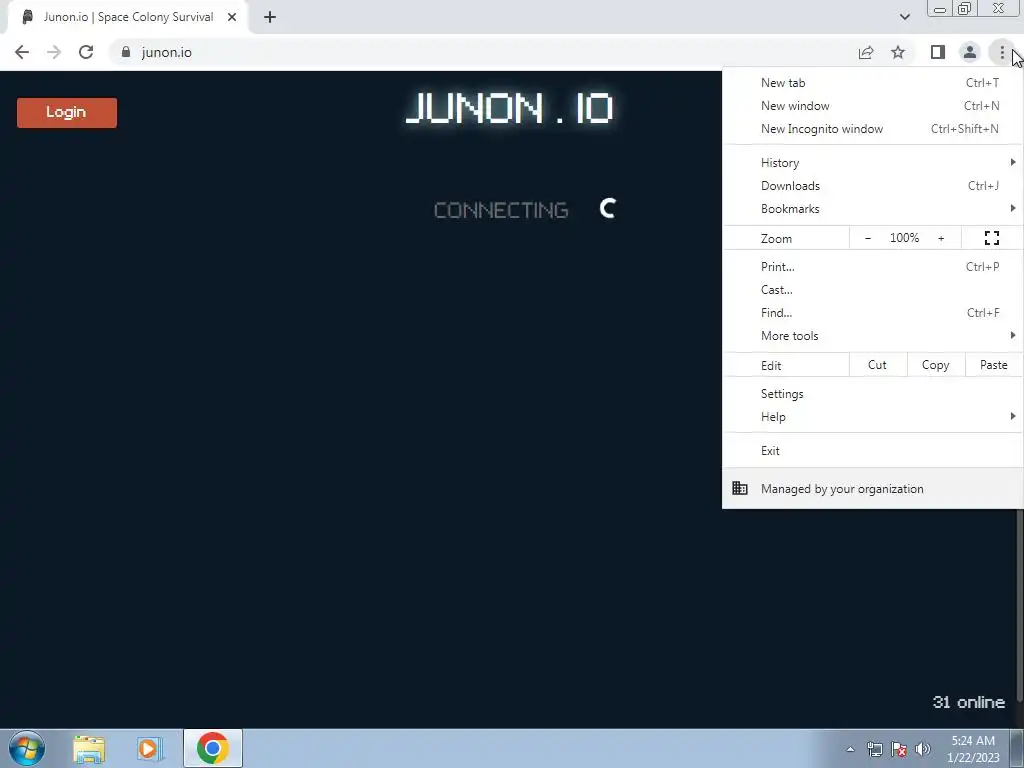Decrease zoom with the minus button
1024x768 pixels.
(x=867, y=238)
